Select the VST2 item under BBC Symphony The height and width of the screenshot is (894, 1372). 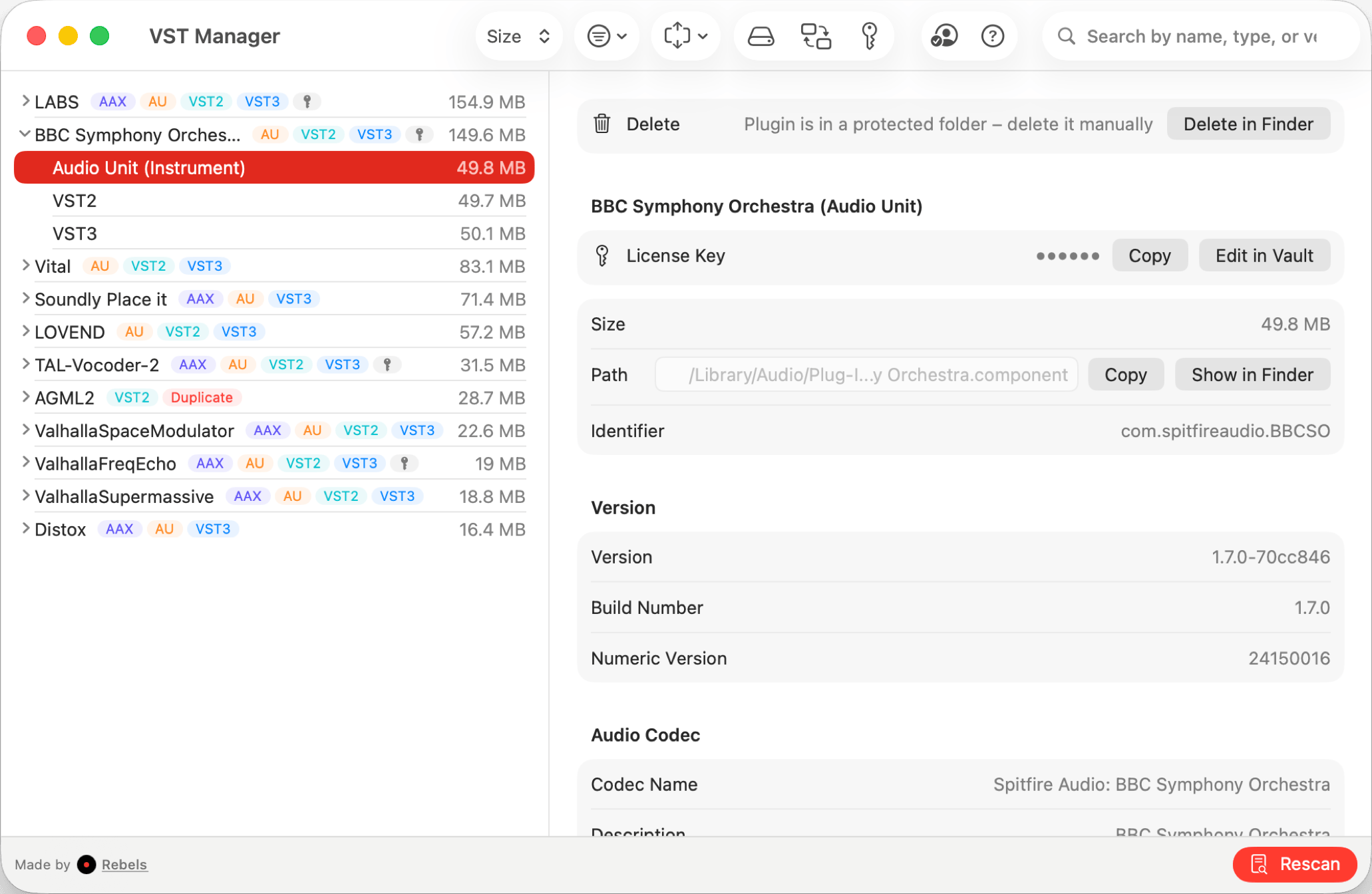(x=75, y=201)
